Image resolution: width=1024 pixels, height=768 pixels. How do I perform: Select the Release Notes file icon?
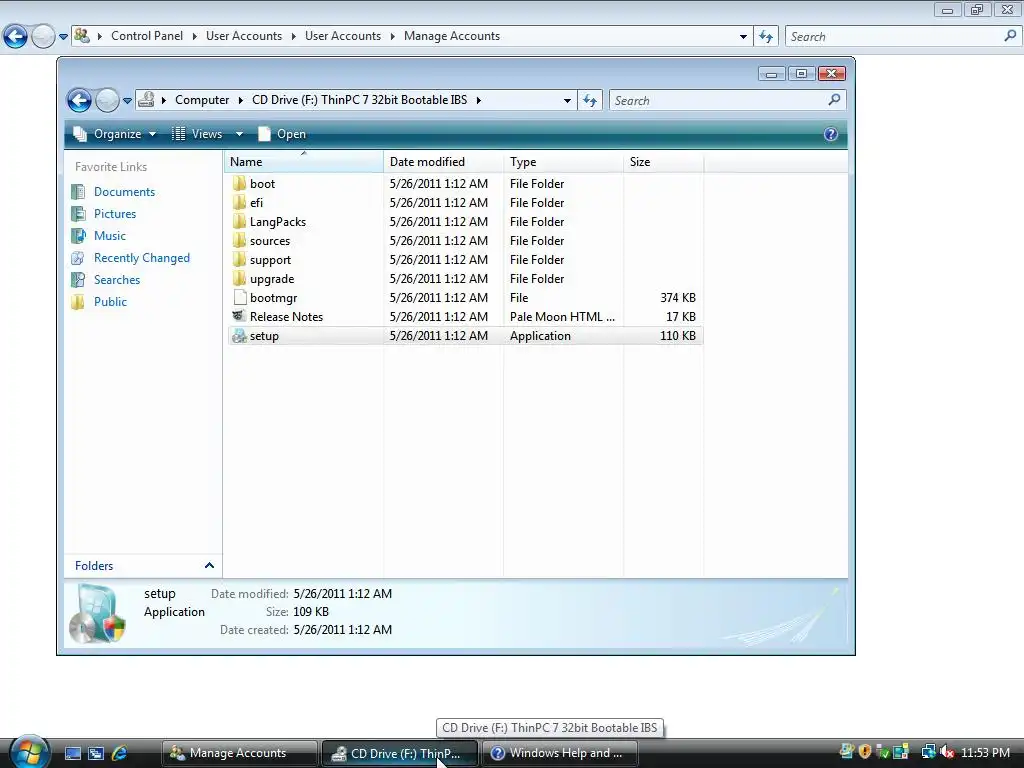click(x=239, y=316)
